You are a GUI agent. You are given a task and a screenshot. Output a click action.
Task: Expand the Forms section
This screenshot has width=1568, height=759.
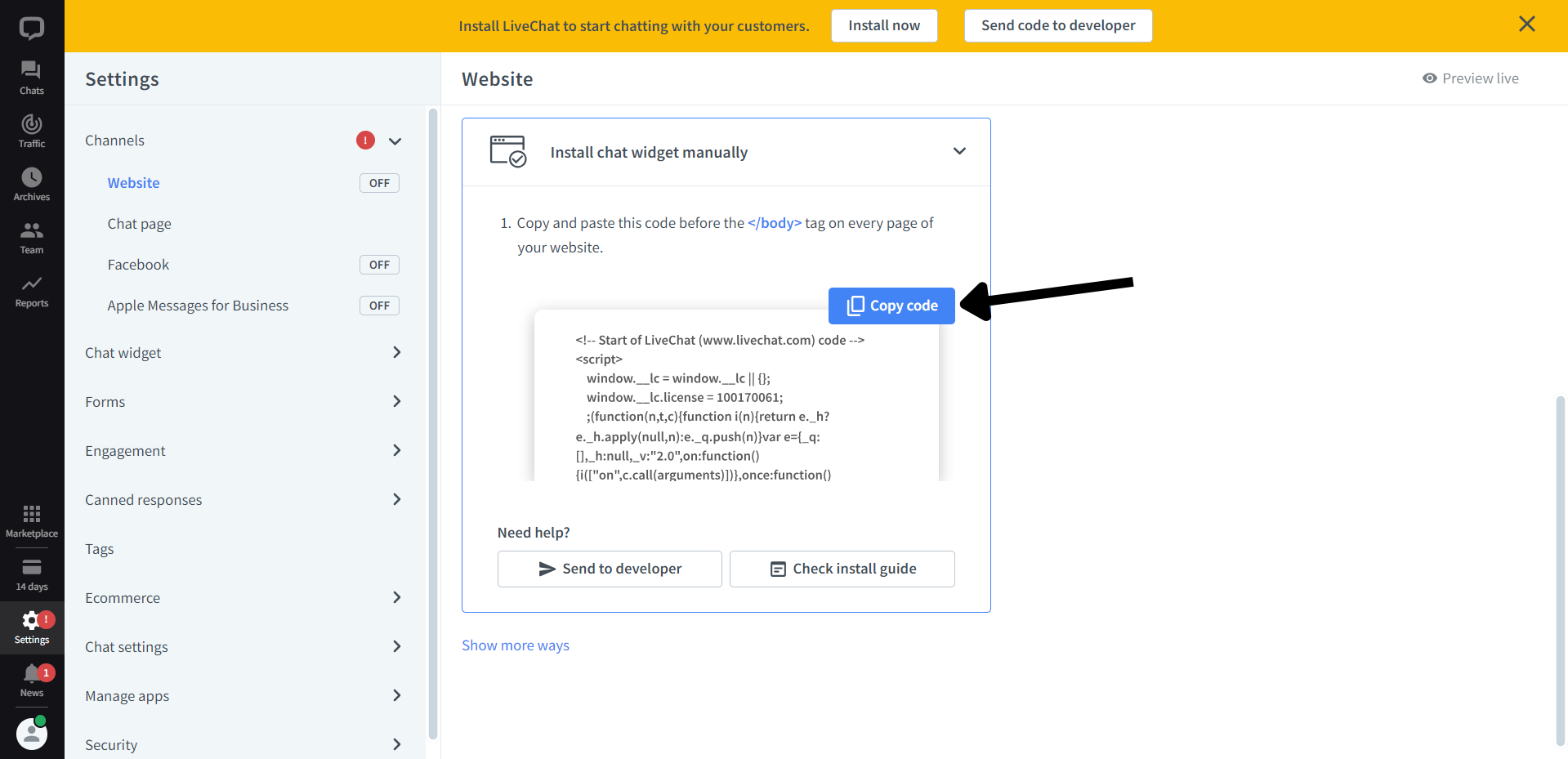tap(396, 401)
